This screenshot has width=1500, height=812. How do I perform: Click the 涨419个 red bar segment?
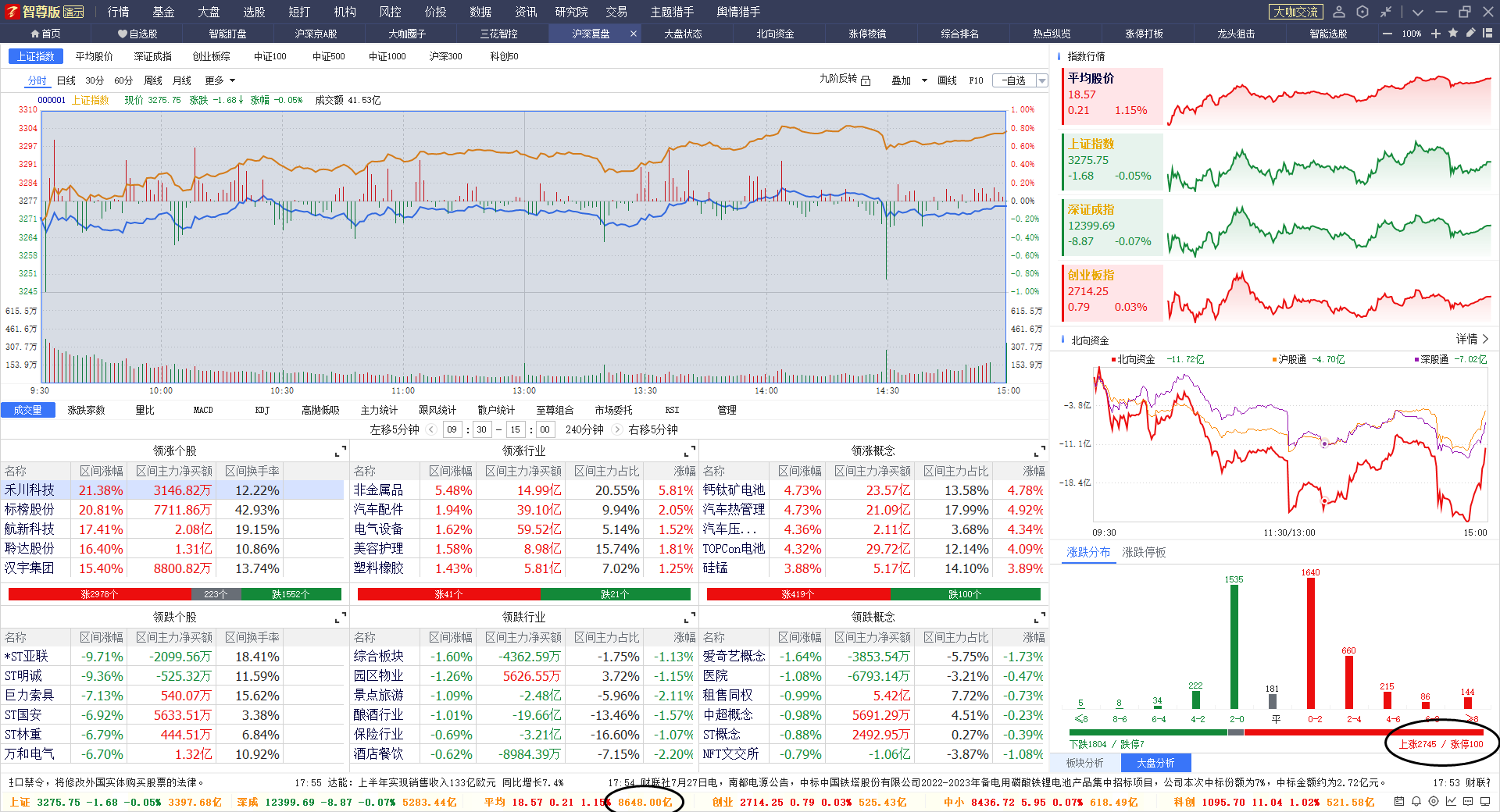798,594
